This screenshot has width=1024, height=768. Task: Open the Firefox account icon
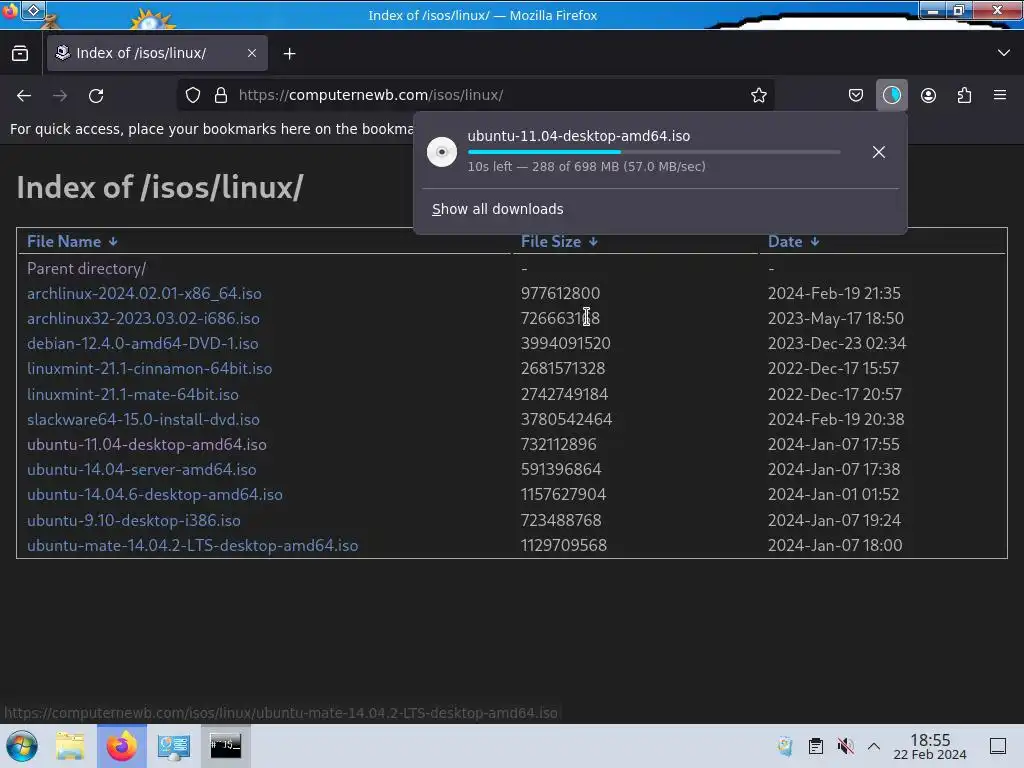tap(928, 95)
